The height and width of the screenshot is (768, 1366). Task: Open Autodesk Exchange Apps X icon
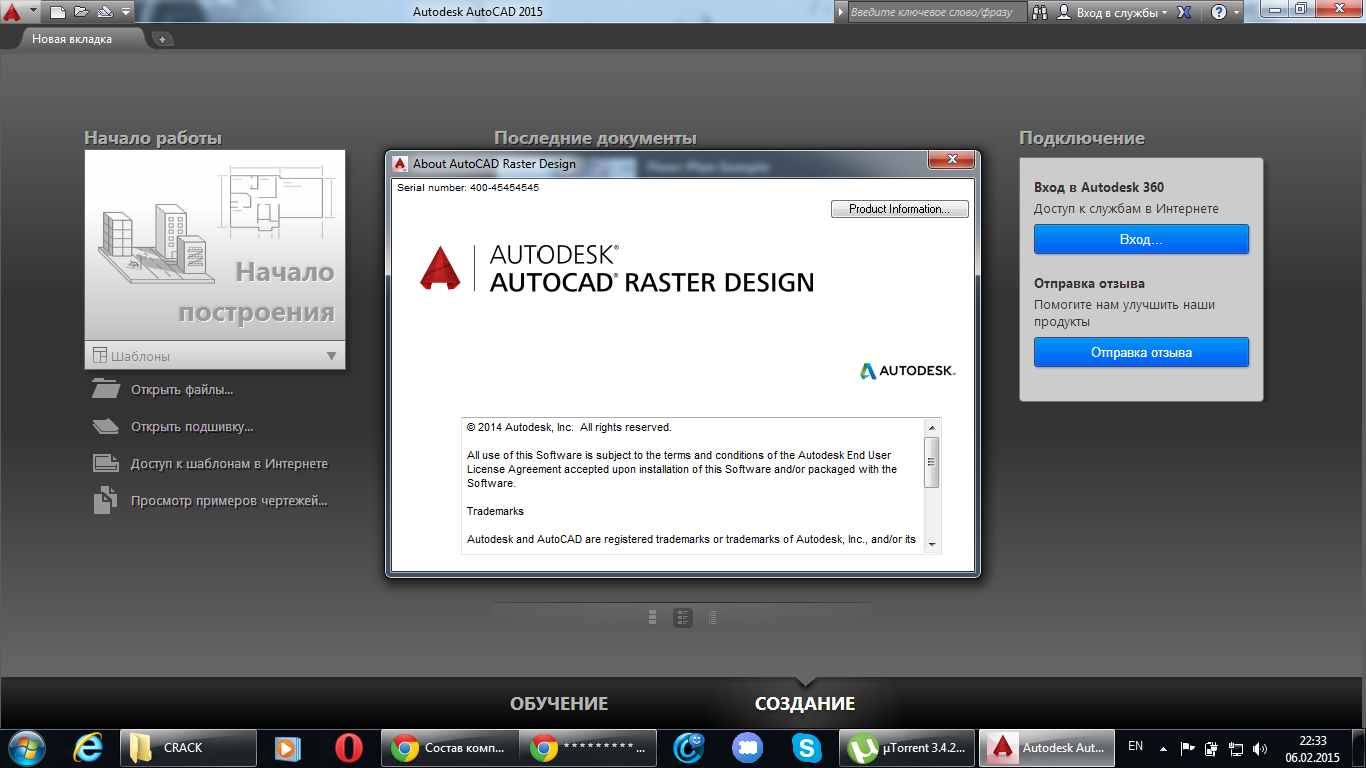click(1184, 12)
